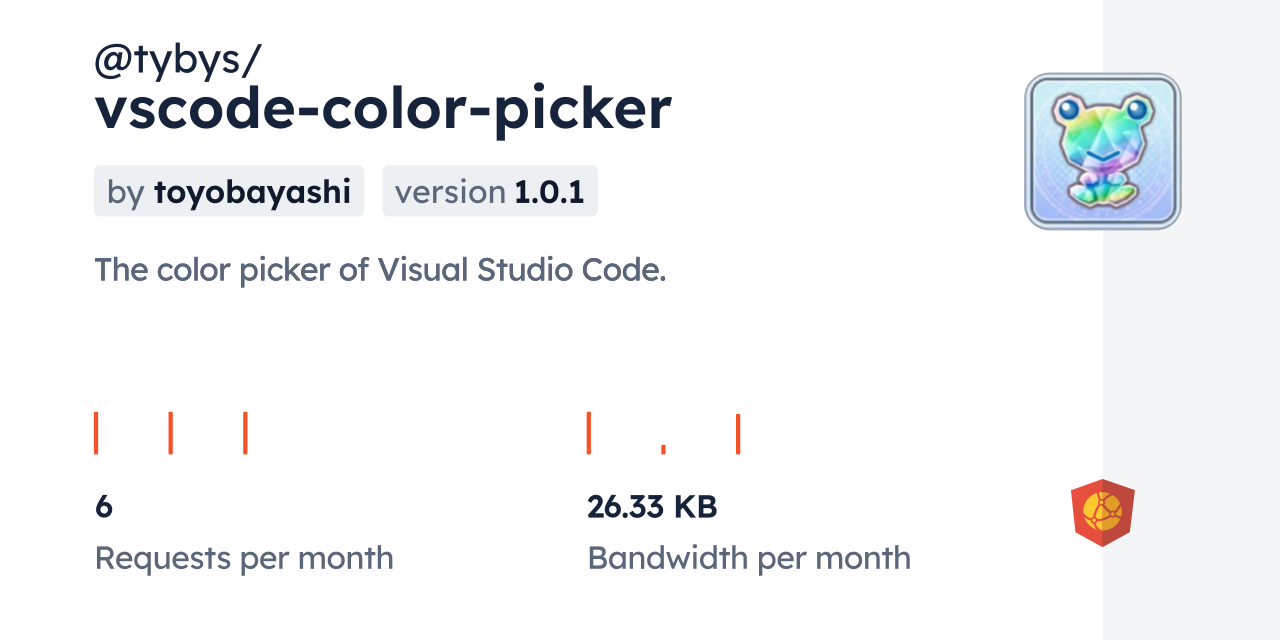Click the first bandwidth chart bar
This screenshot has width=1280, height=640.
[x=589, y=433]
